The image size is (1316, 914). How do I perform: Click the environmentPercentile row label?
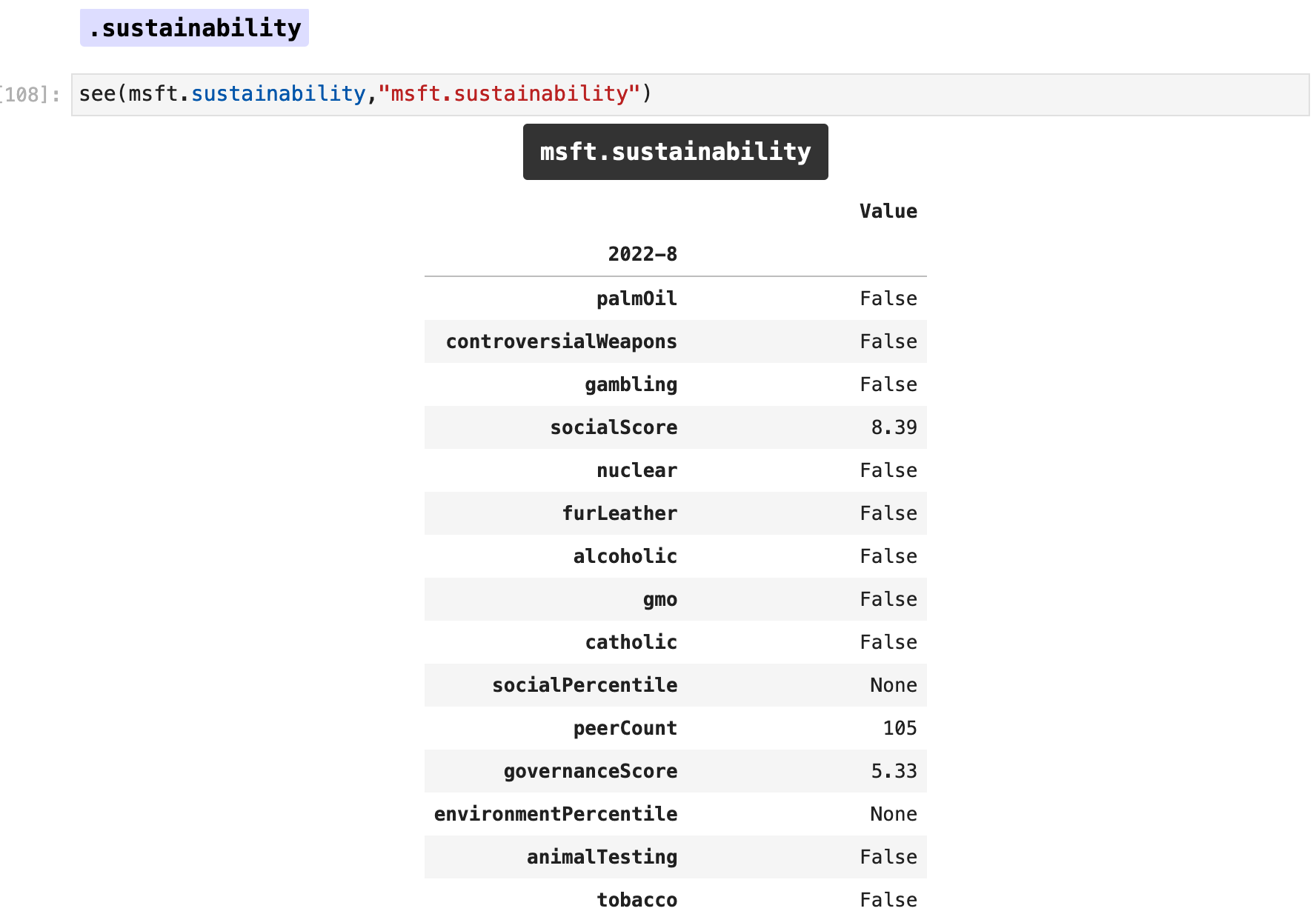click(x=555, y=814)
